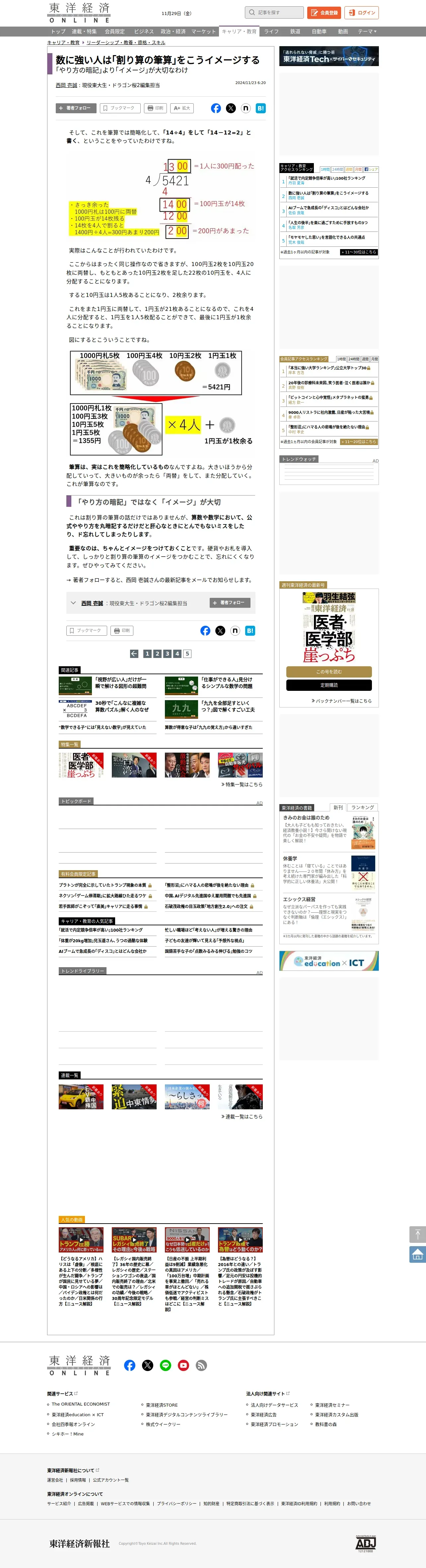Click bottom 印刷 print button
This screenshot has height=1568, width=426.
click(121, 631)
